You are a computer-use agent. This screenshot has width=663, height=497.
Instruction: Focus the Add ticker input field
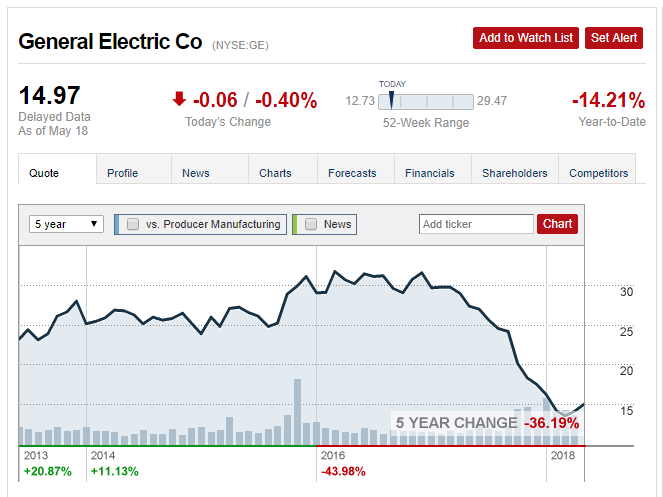[476, 224]
